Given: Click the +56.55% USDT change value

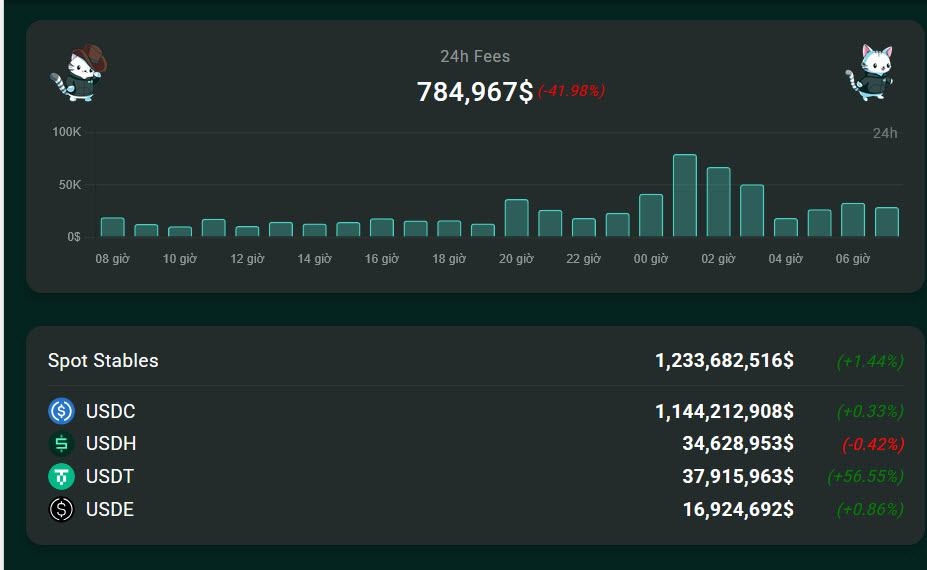Looking at the screenshot, I should click(865, 477).
